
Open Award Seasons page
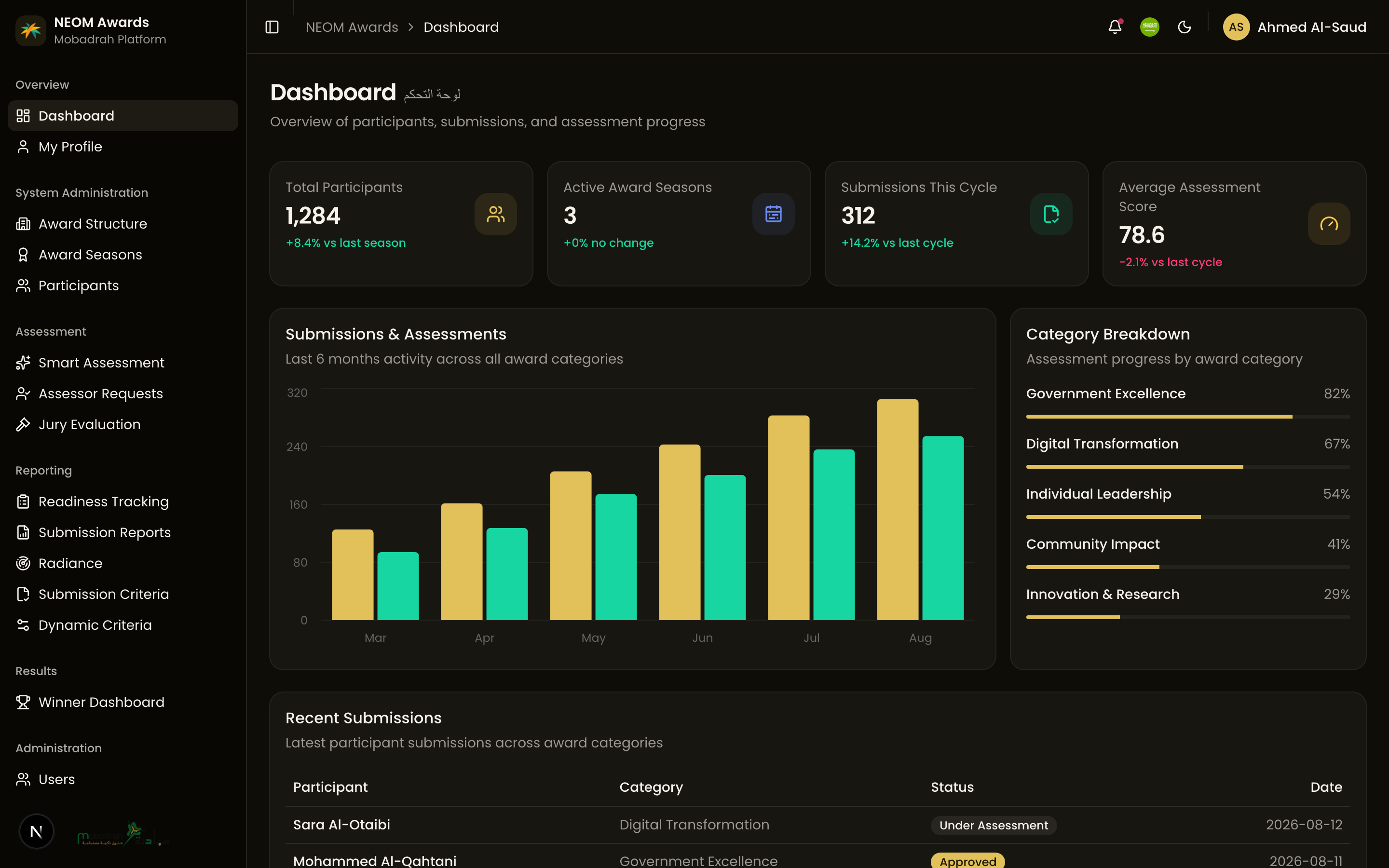point(123,255)
